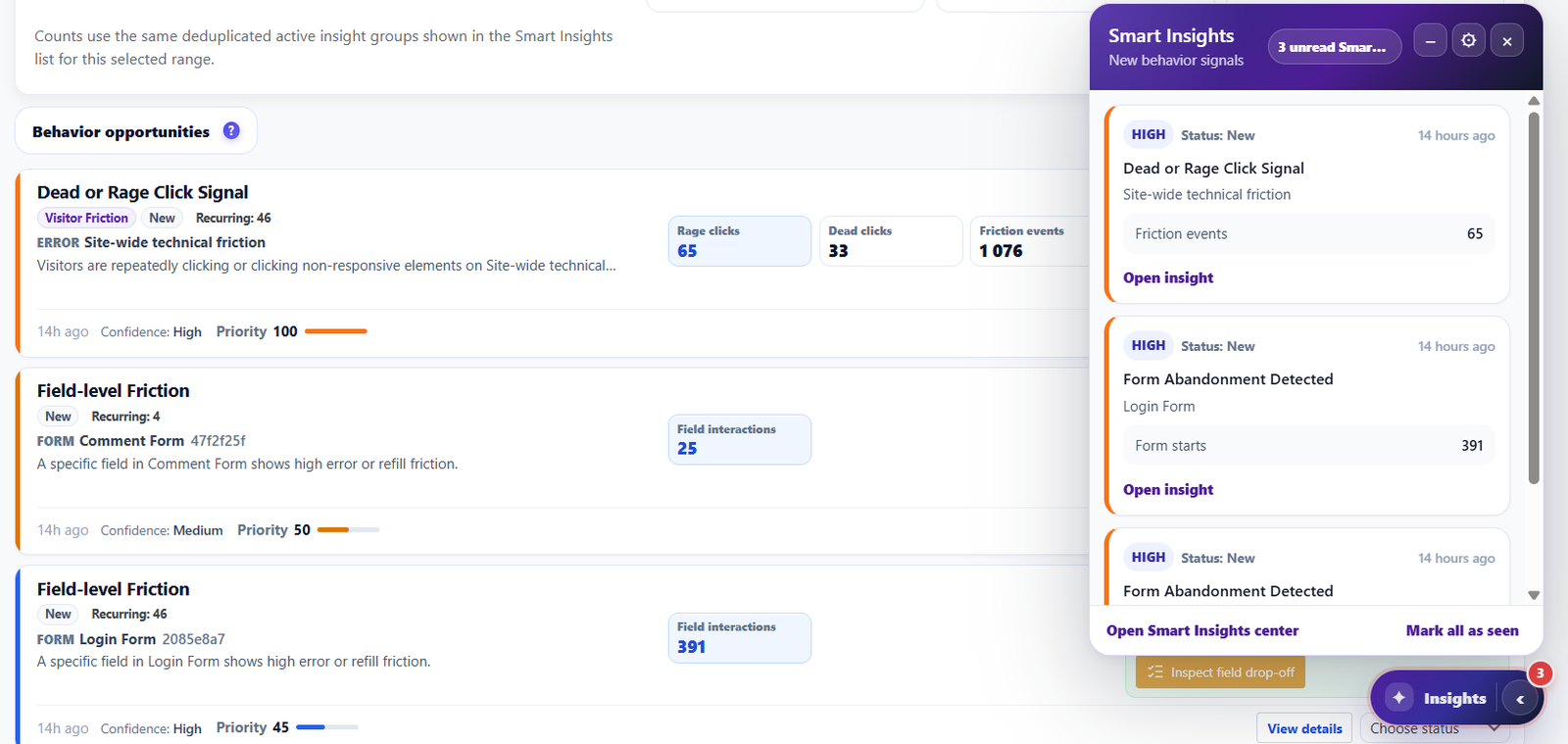
Task: Click the Priority 100 progress bar
Action: (336, 331)
